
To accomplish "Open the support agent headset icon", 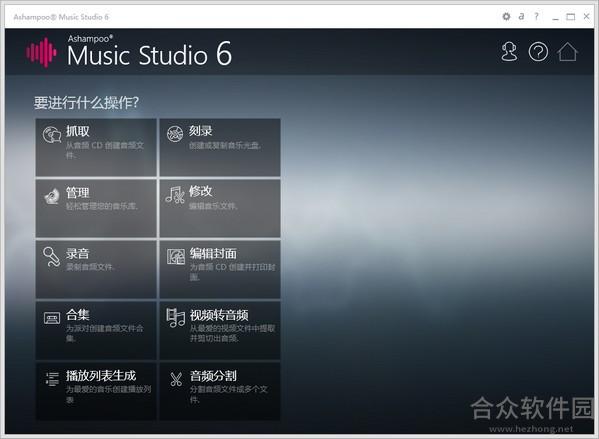I will pos(509,52).
